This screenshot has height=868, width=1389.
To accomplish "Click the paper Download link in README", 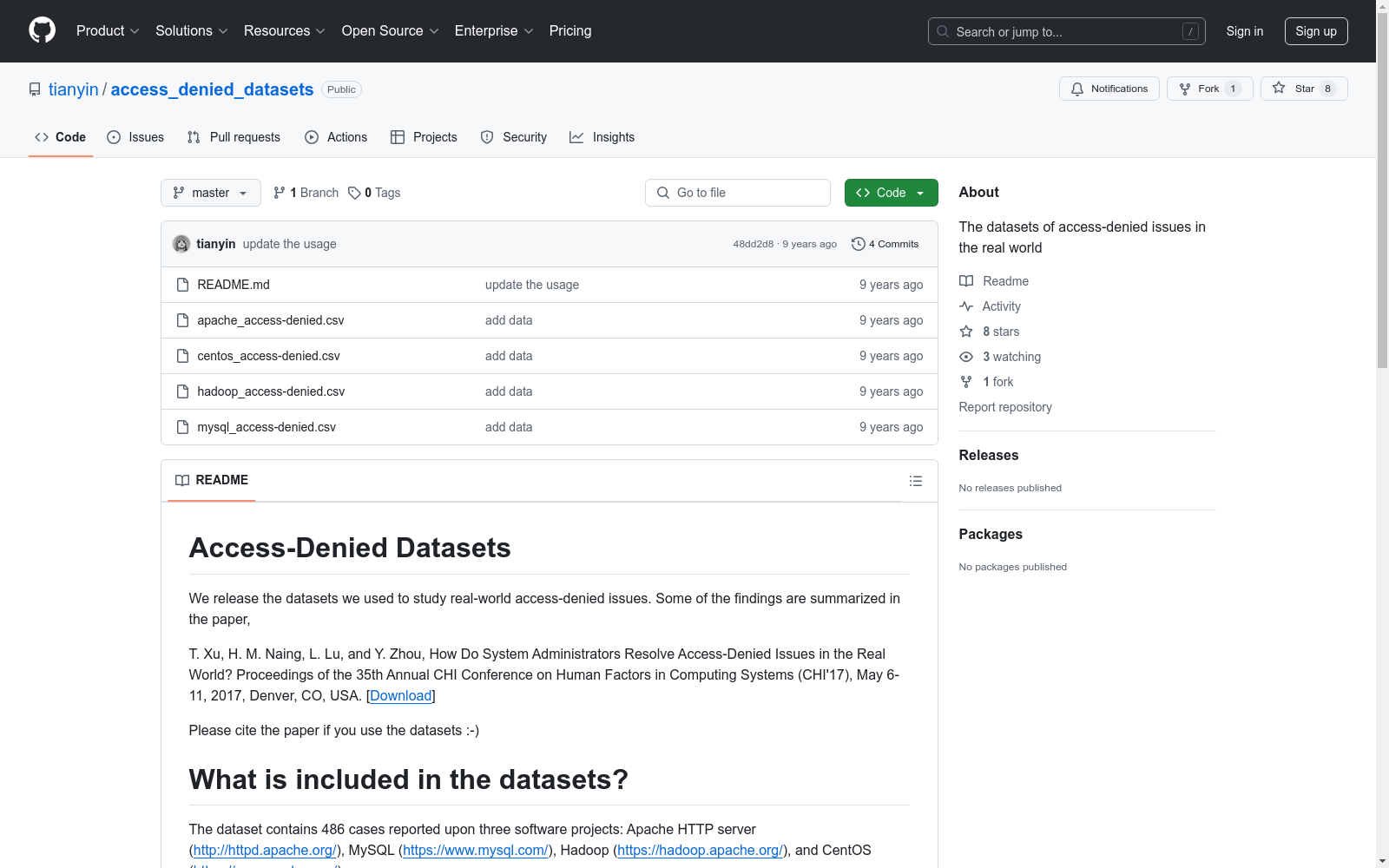I will coord(401,696).
